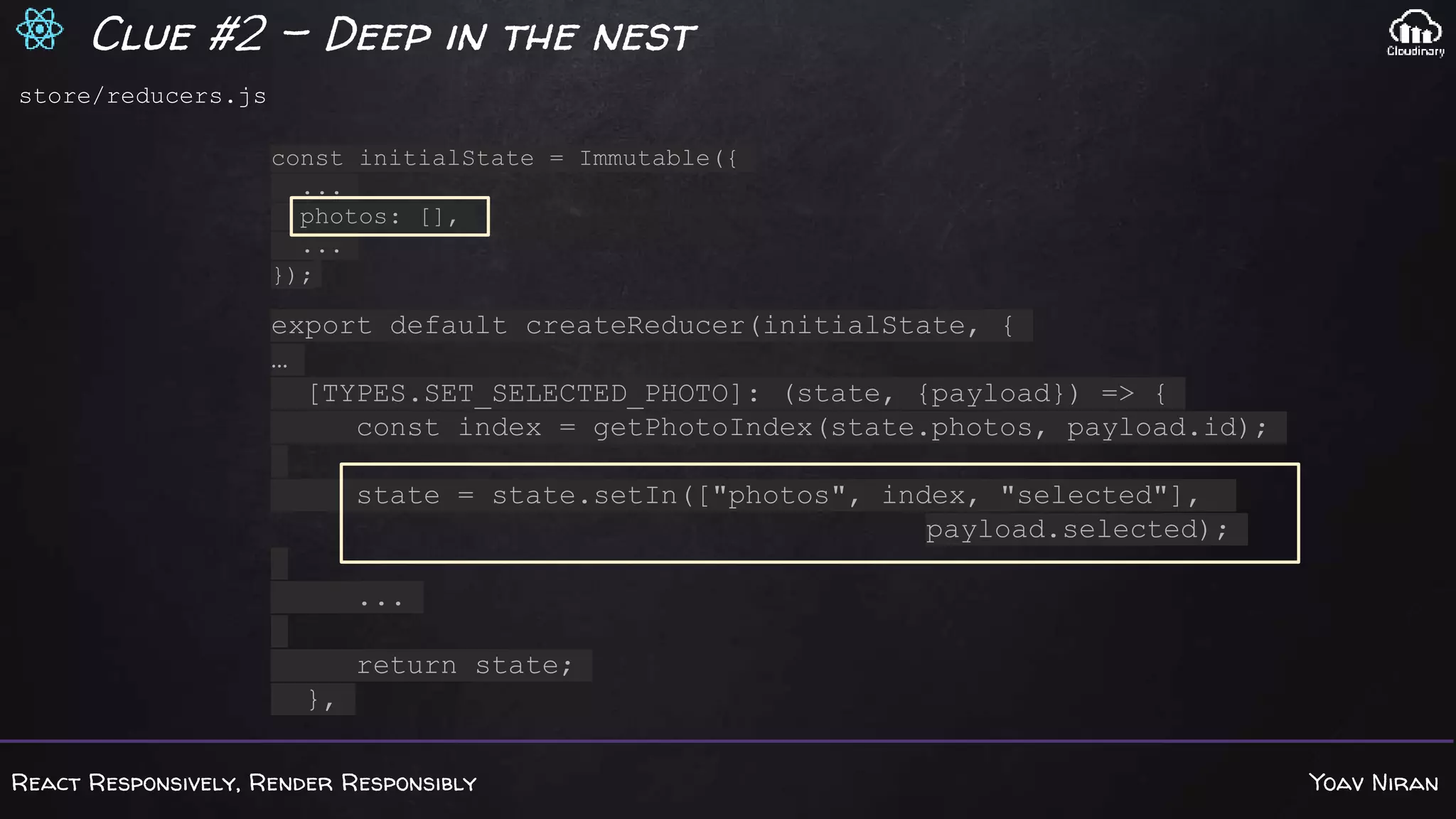
Task: Click the Cloudinary cloud logo
Action: pyautogui.click(x=1415, y=33)
